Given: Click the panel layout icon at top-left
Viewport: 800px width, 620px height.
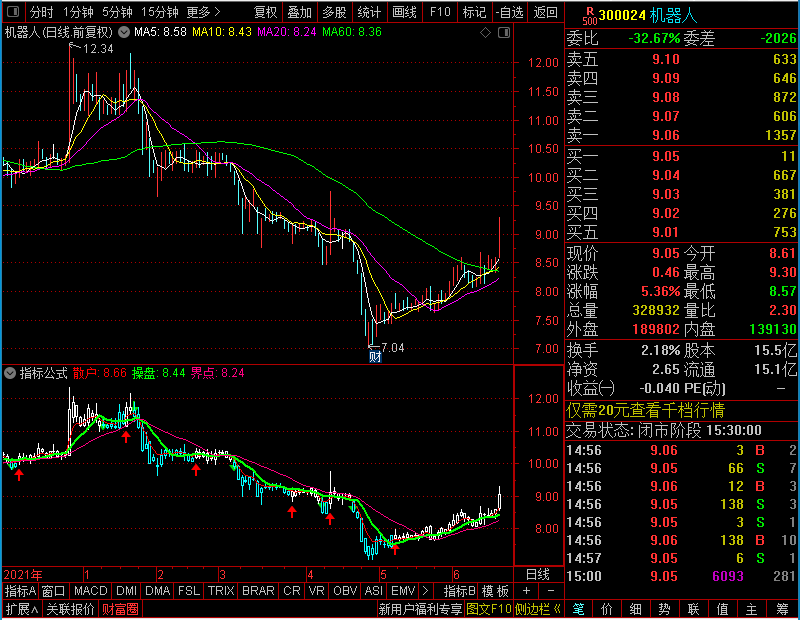Looking at the screenshot, I should [x=13, y=11].
